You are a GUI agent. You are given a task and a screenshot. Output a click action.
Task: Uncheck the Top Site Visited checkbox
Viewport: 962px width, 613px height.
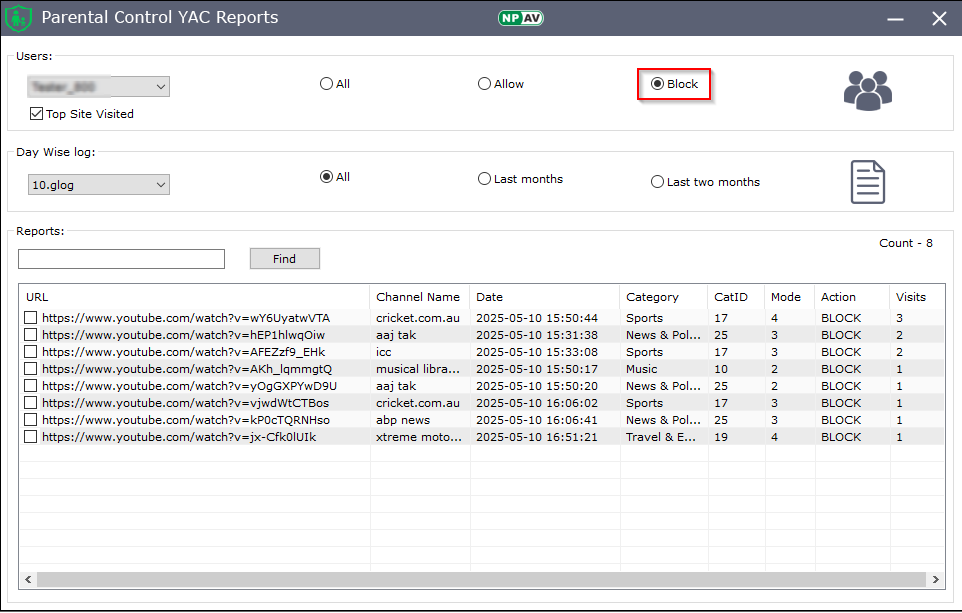pos(37,114)
